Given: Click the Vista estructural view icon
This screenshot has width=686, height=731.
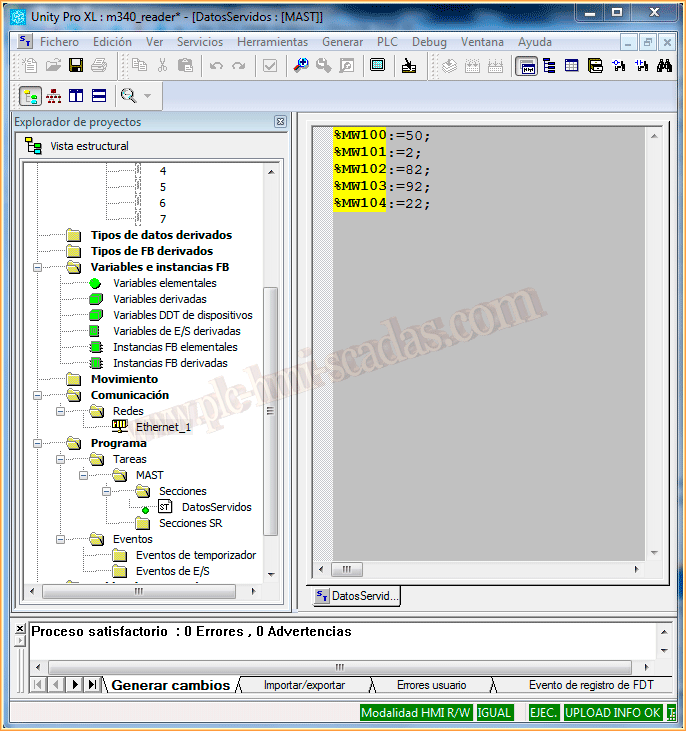Looking at the screenshot, I should [32, 146].
